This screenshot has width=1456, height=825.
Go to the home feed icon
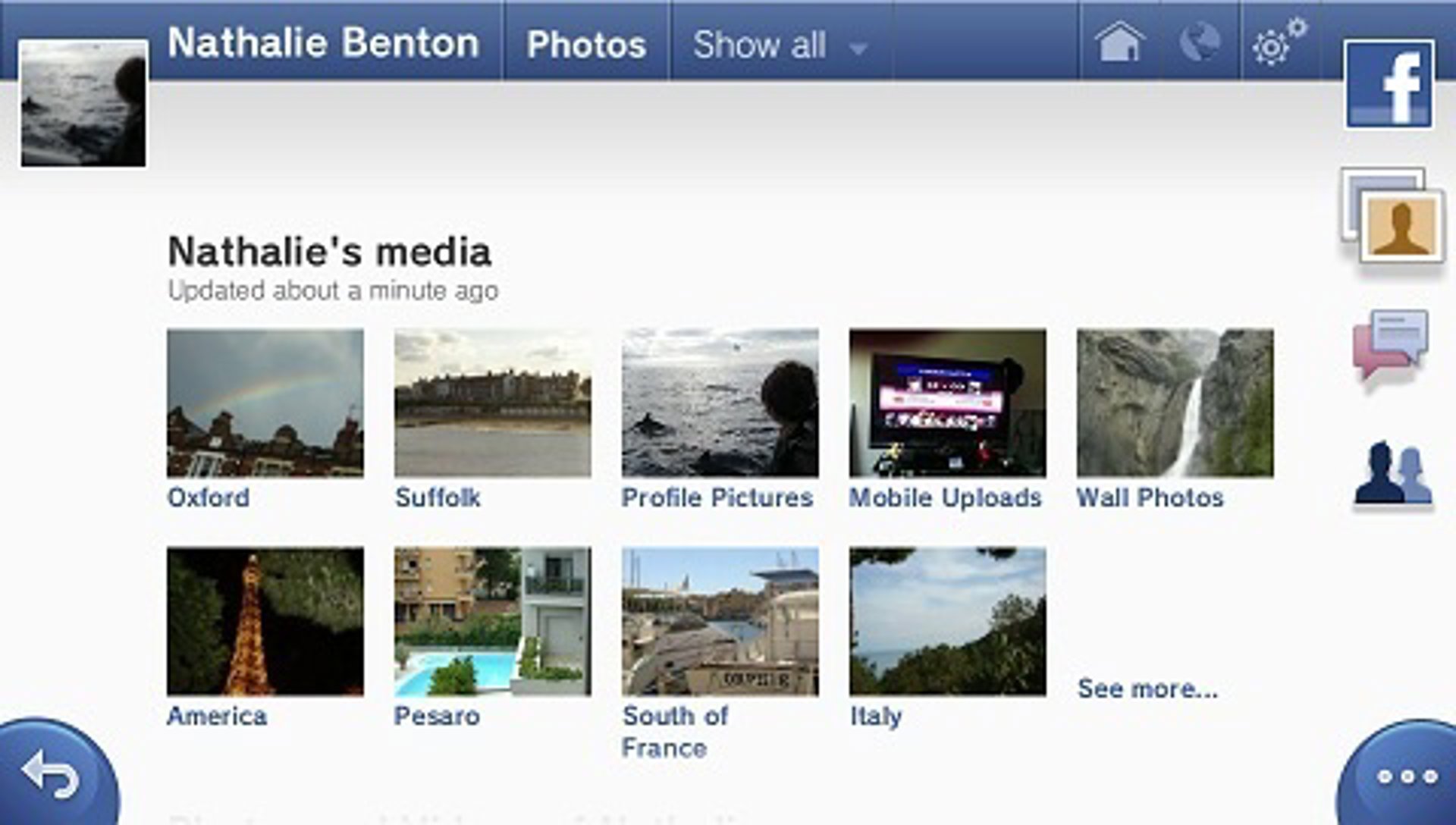tap(1120, 42)
